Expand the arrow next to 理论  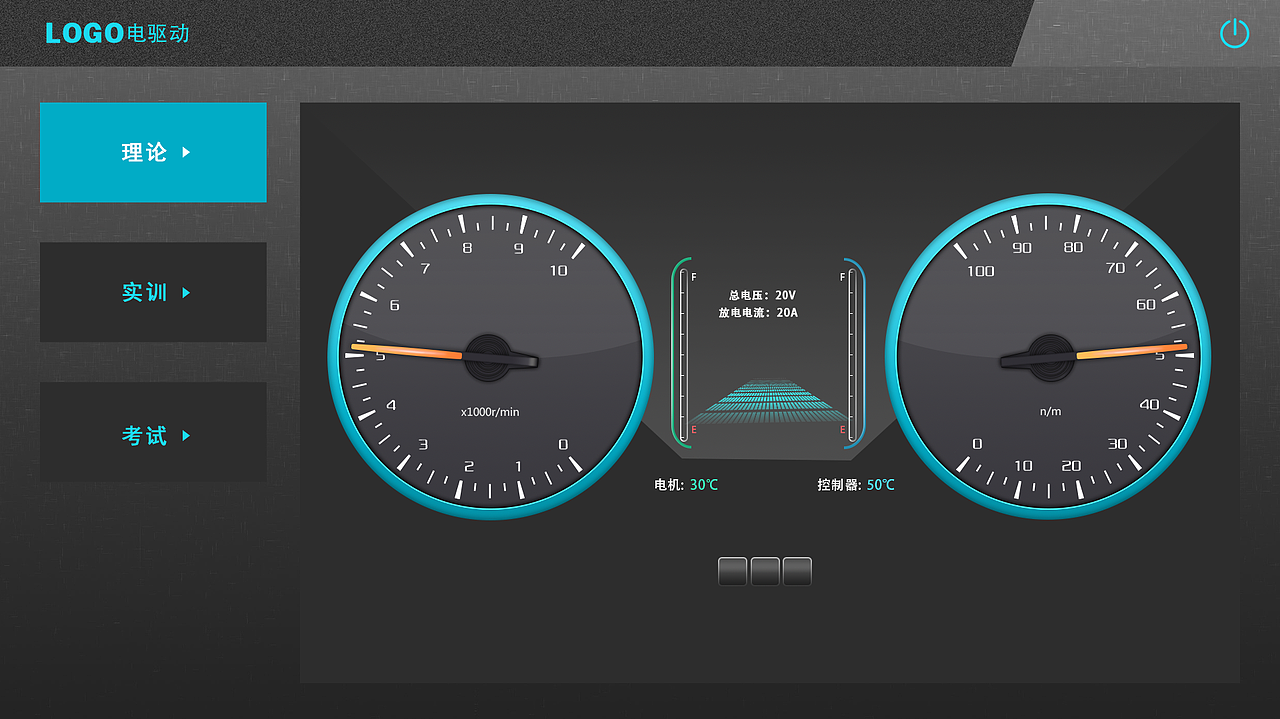186,153
